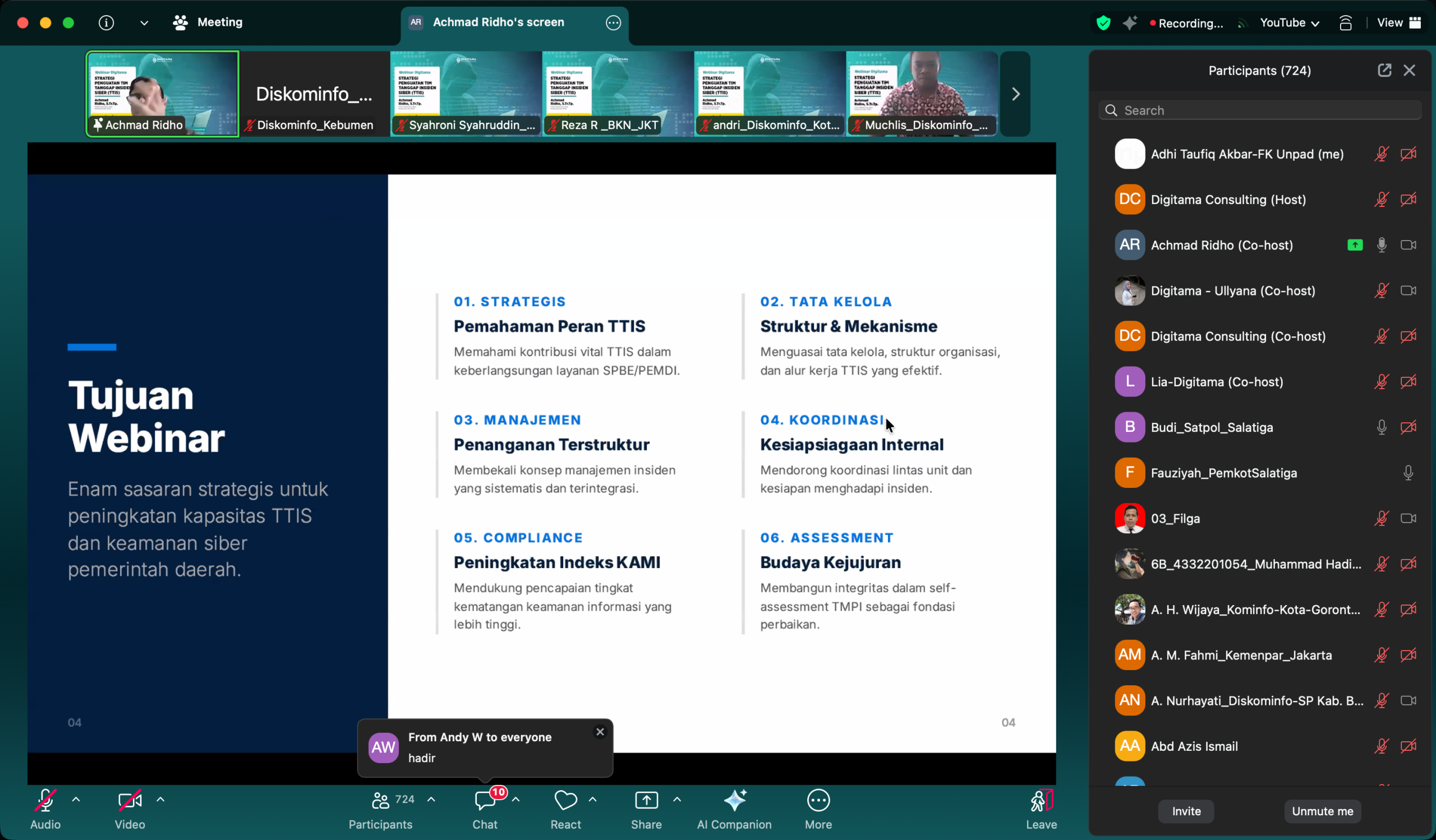The image size is (1436, 840).
Task: Click the More options ellipsis icon
Action: point(818,800)
